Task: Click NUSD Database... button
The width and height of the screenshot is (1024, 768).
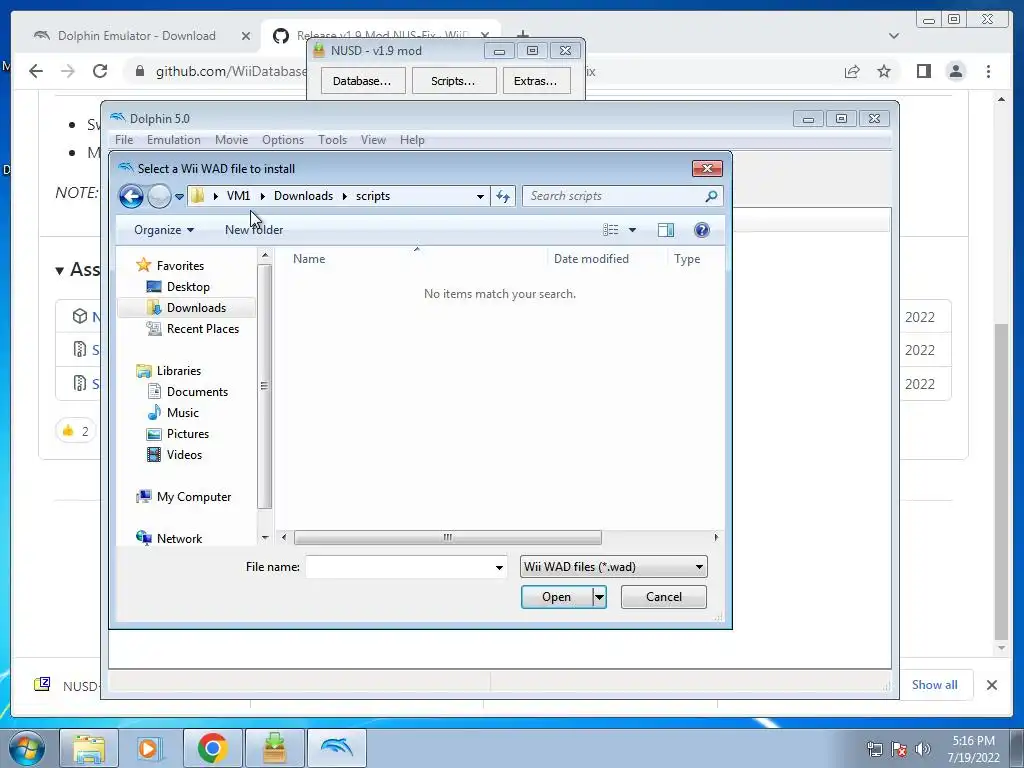Action: point(362,81)
